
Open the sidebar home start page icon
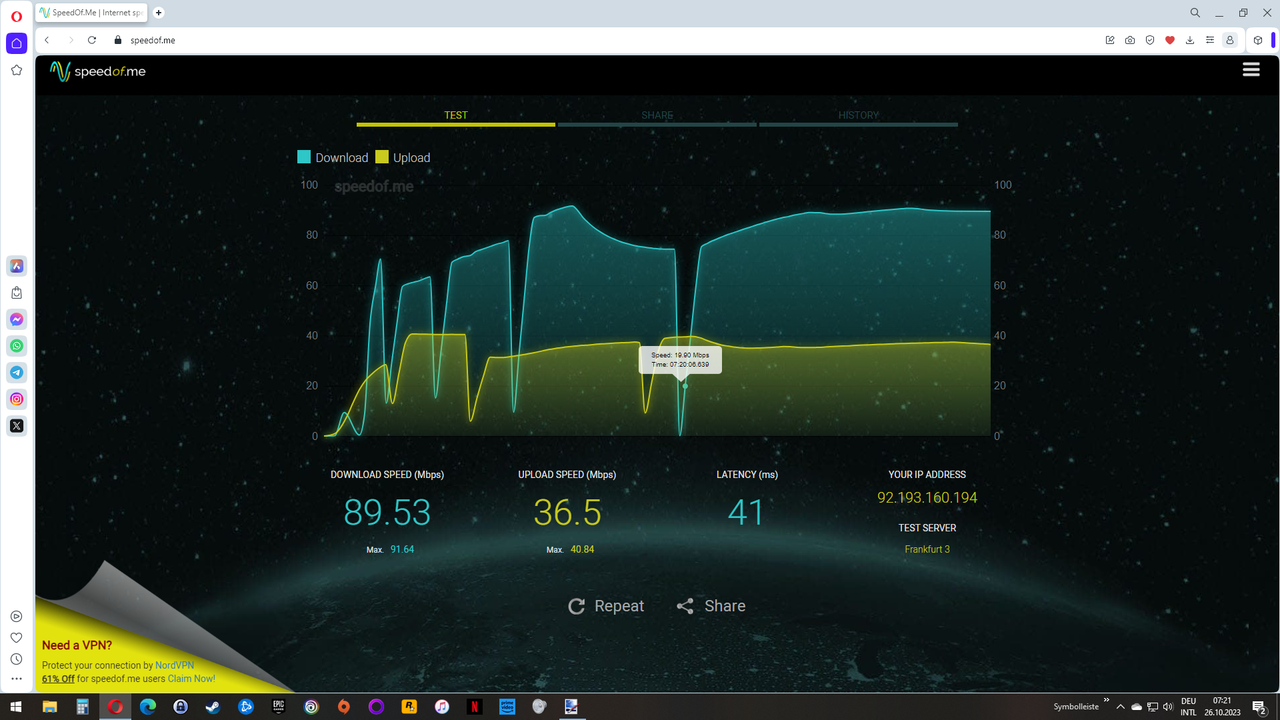(x=16, y=43)
